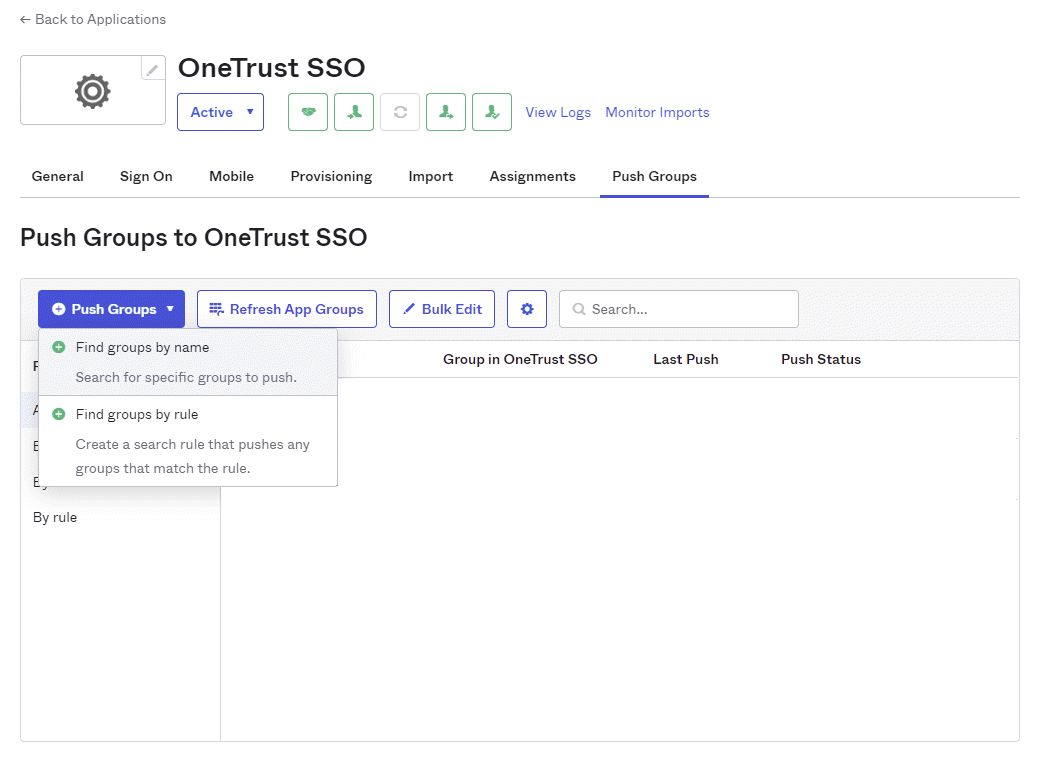
Task: Click the grid icon on Refresh App Groups
Action: click(x=216, y=309)
